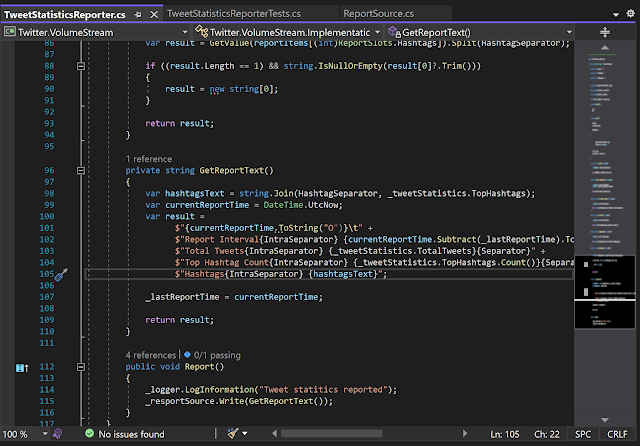Click 'DateTime' on line 99
The width and height of the screenshot is (640, 446).
[283, 205]
